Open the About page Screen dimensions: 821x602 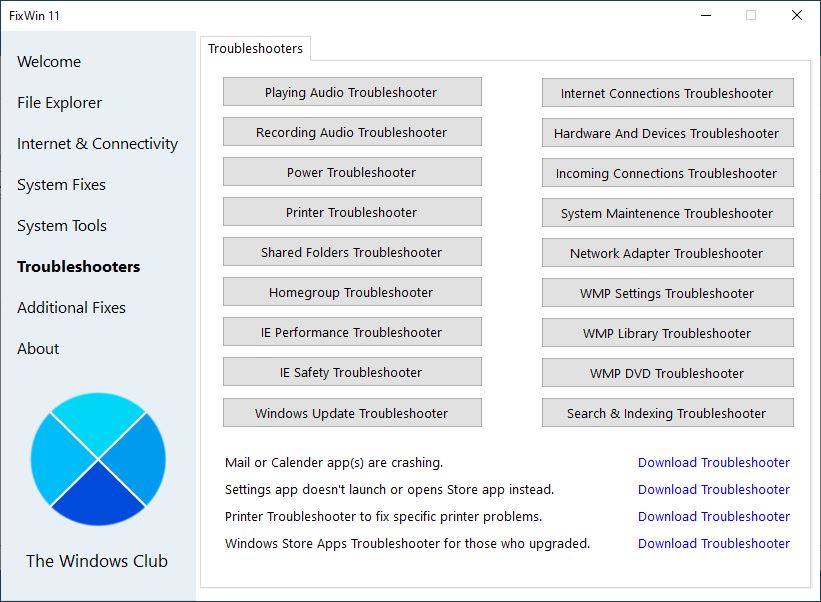pos(38,349)
